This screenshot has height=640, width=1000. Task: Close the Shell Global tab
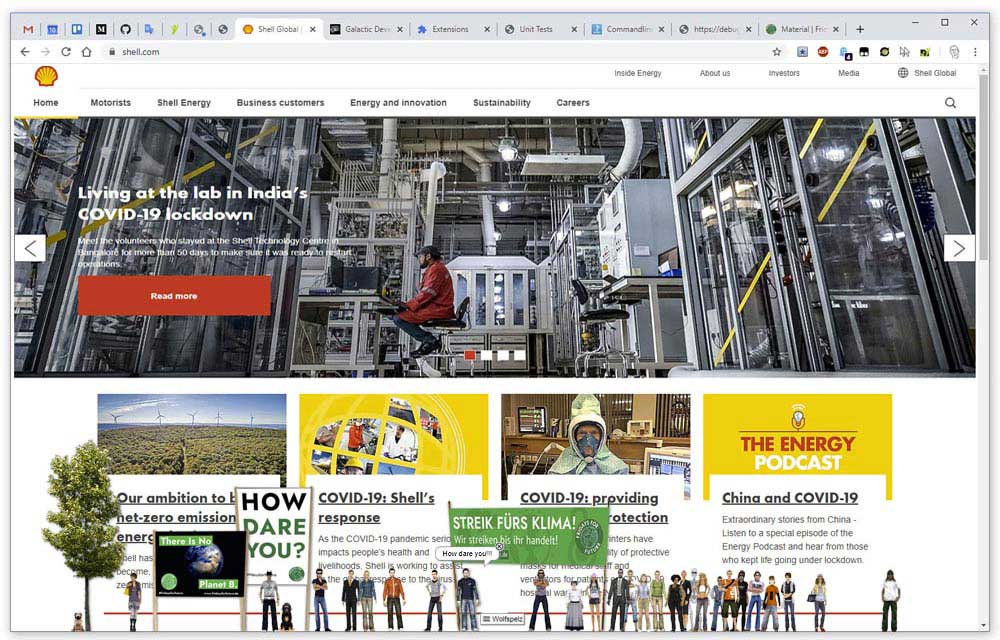(x=312, y=29)
